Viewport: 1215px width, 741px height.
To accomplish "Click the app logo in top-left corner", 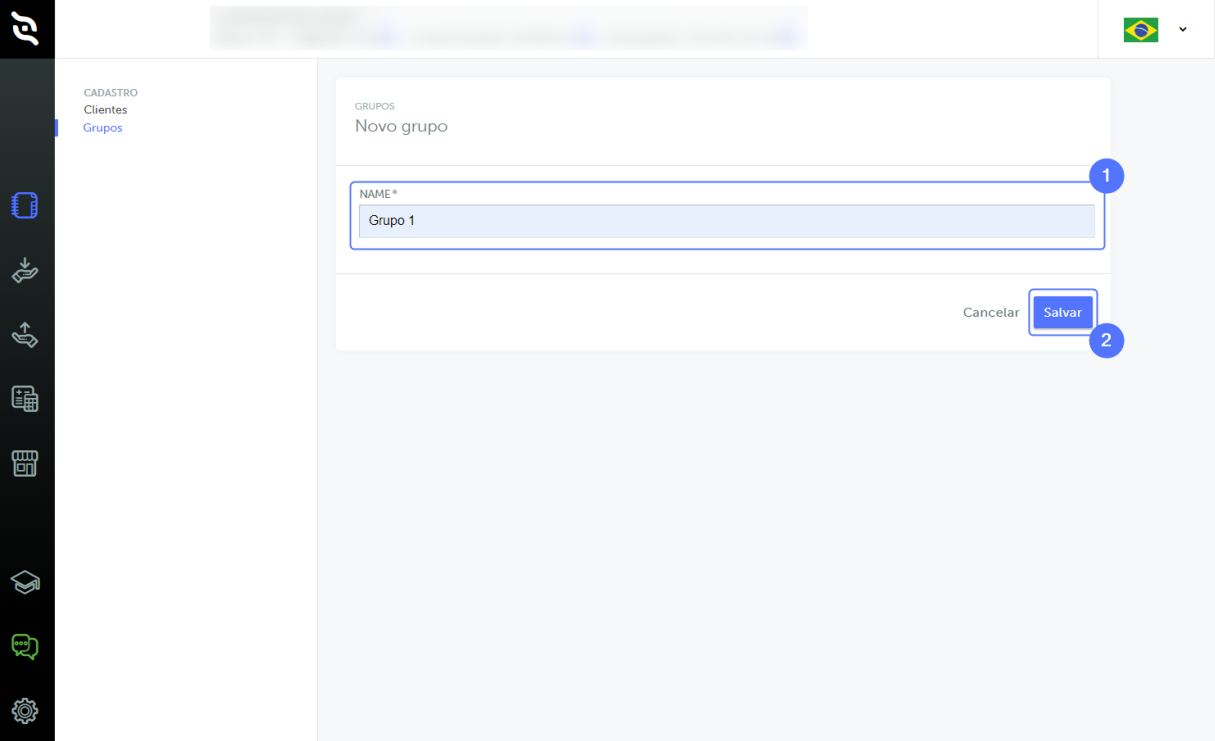I will point(26,29).
